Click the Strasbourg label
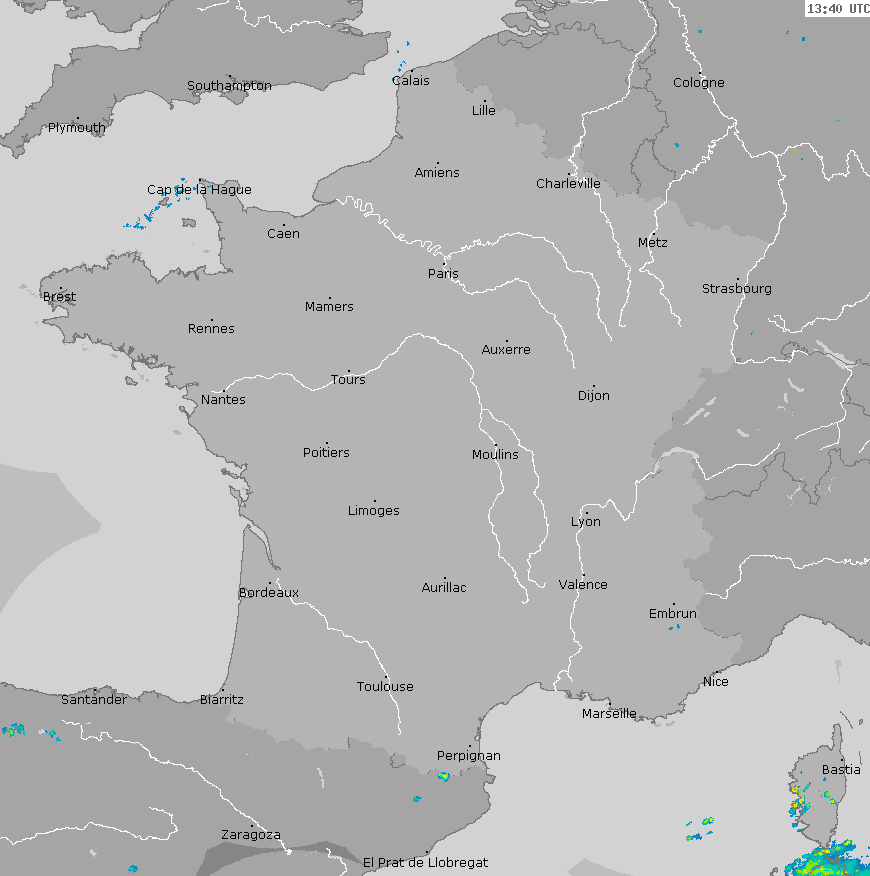870x876 pixels. [737, 289]
